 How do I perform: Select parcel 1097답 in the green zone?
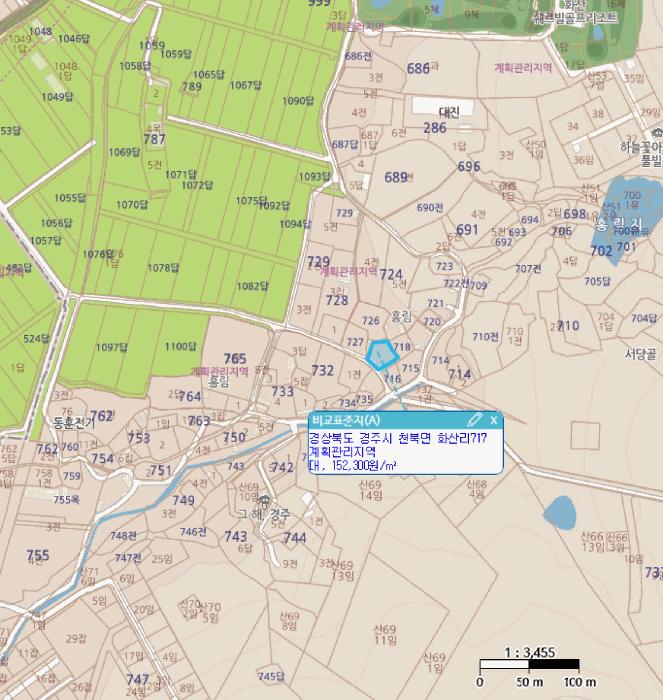click(x=114, y=347)
